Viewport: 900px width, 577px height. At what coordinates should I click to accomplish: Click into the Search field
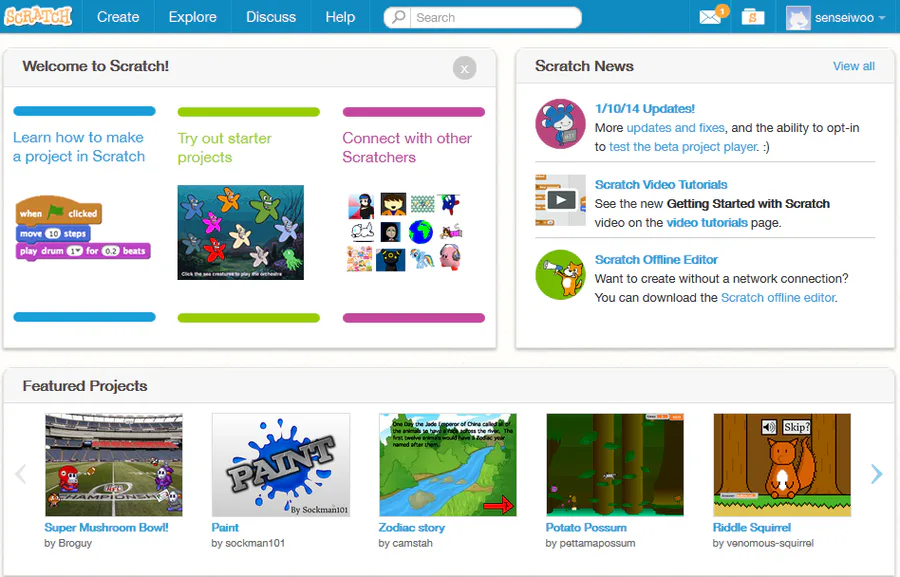click(x=495, y=18)
